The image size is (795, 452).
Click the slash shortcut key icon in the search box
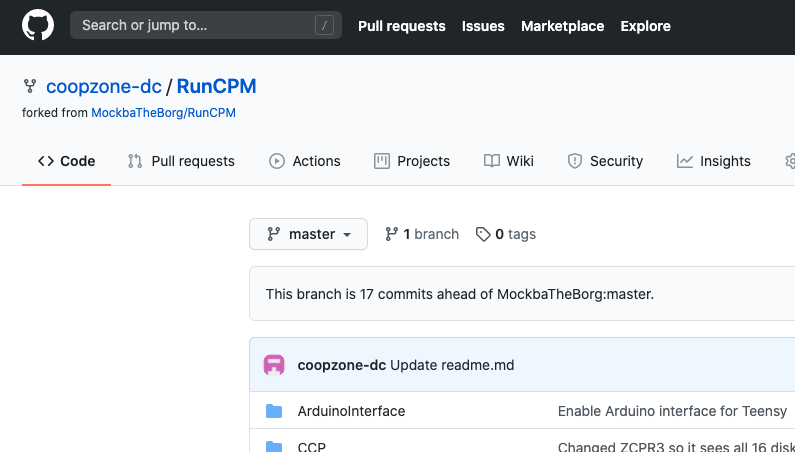pyautogui.click(x=324, y=25)
